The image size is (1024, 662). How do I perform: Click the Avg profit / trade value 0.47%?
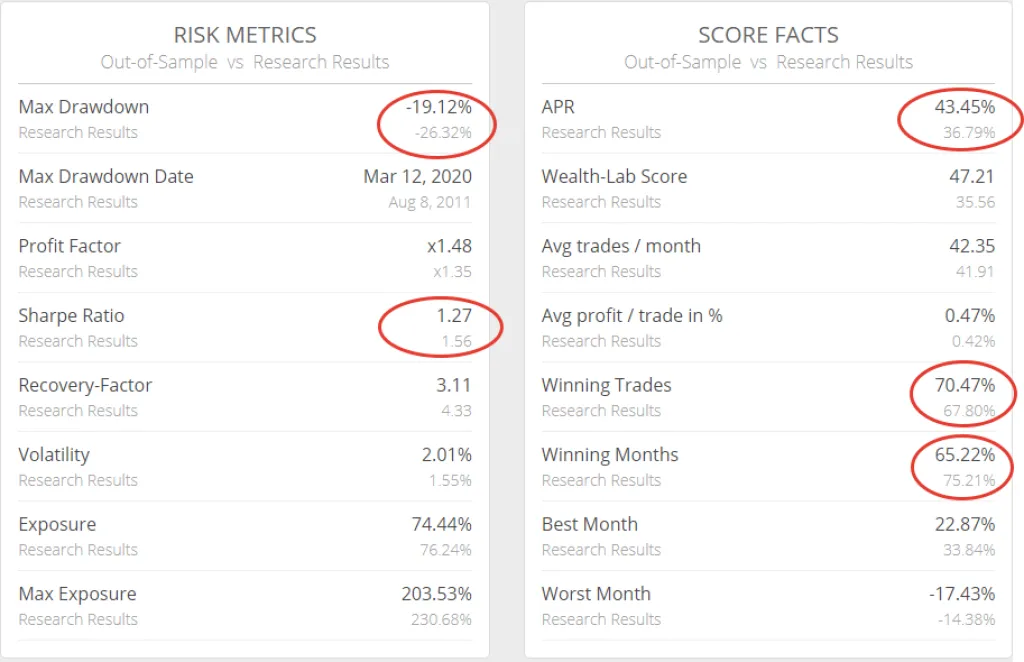969,316
